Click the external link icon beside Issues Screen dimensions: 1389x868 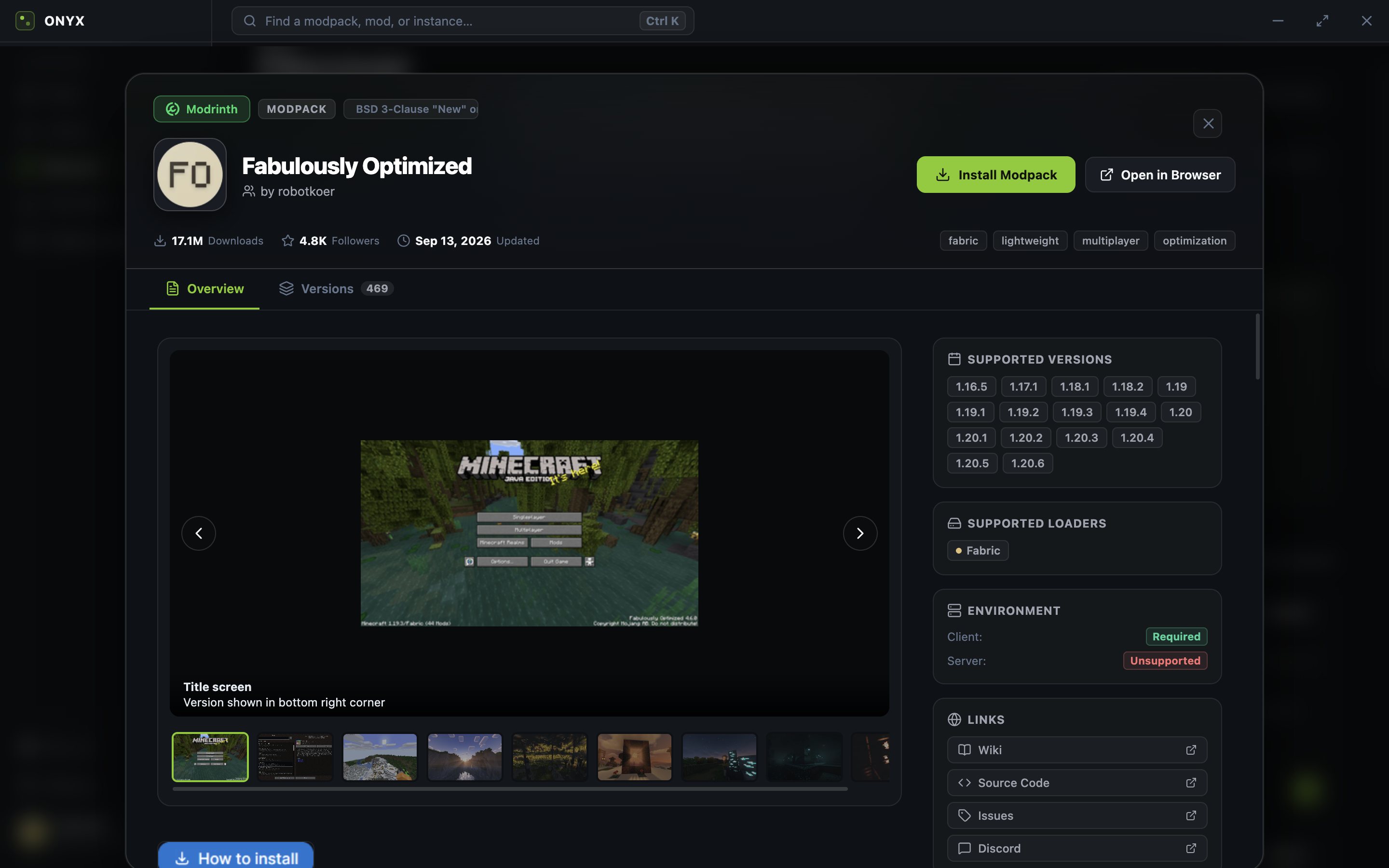(x=1191, y=815)
